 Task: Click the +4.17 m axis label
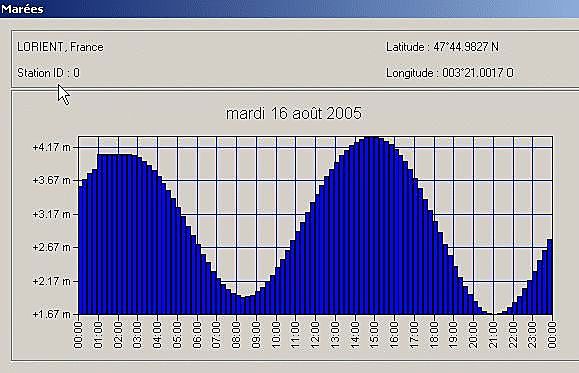(51, 147)
